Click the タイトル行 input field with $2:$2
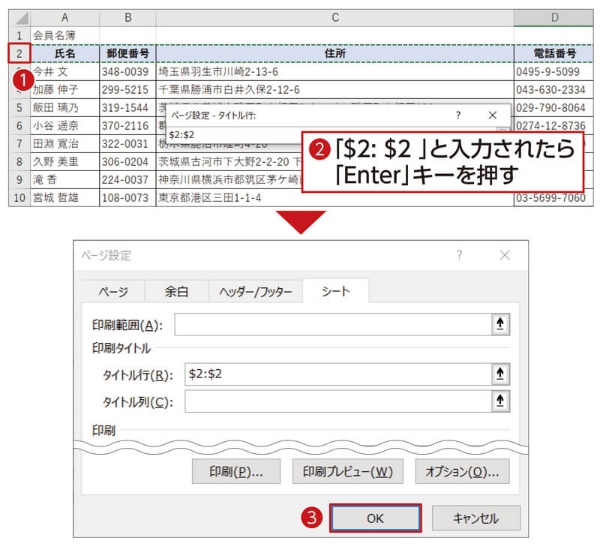This screenshot has height=547, width=600. pyautogui.click(x=338, y=374)
